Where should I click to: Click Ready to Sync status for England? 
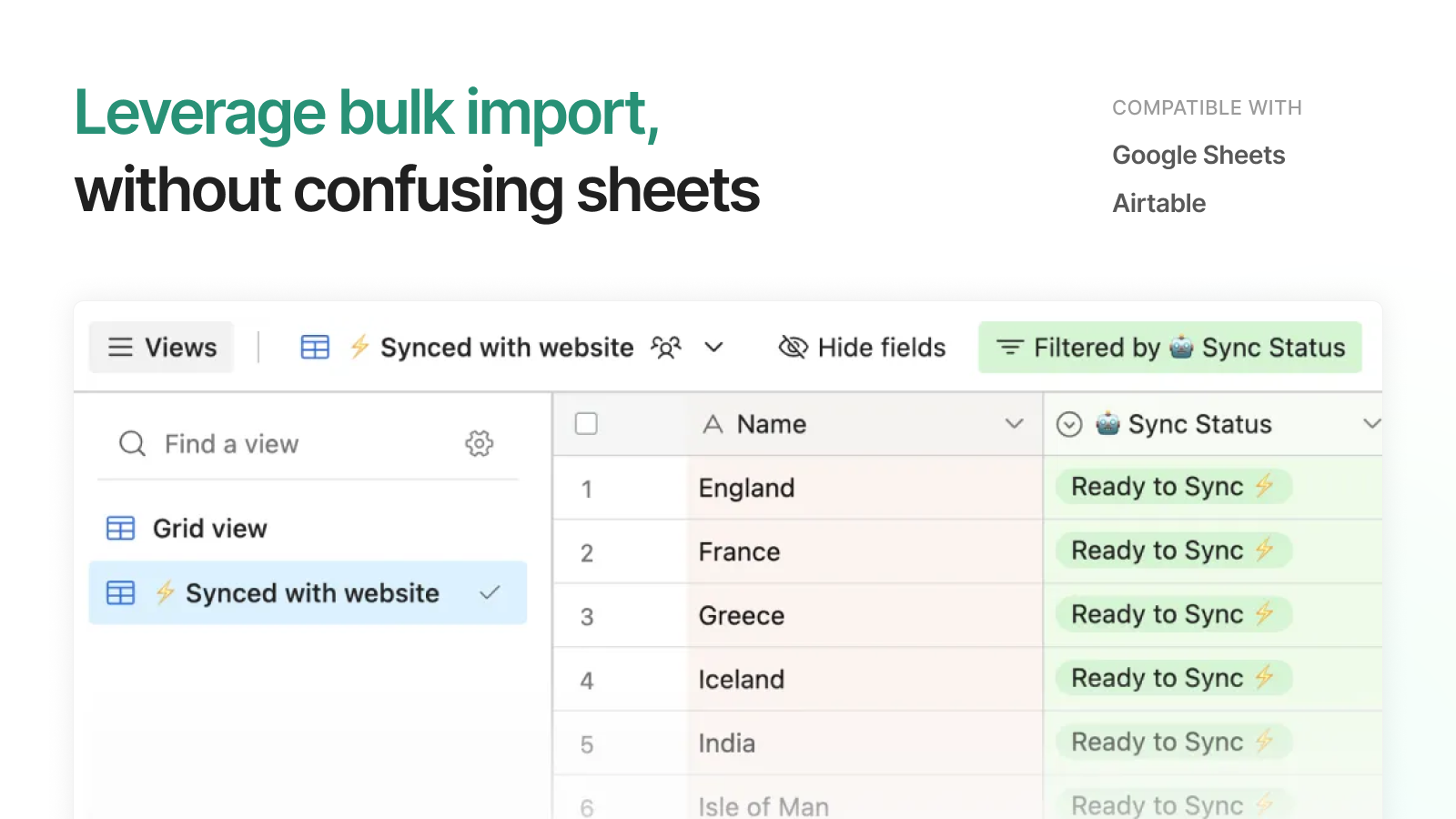[x=1174, y=487]
